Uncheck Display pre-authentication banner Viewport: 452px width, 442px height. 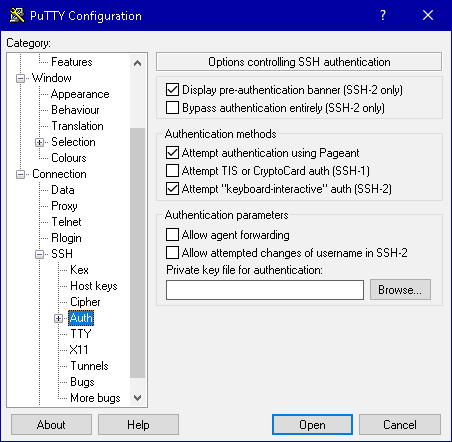click(x=172, y=90)
